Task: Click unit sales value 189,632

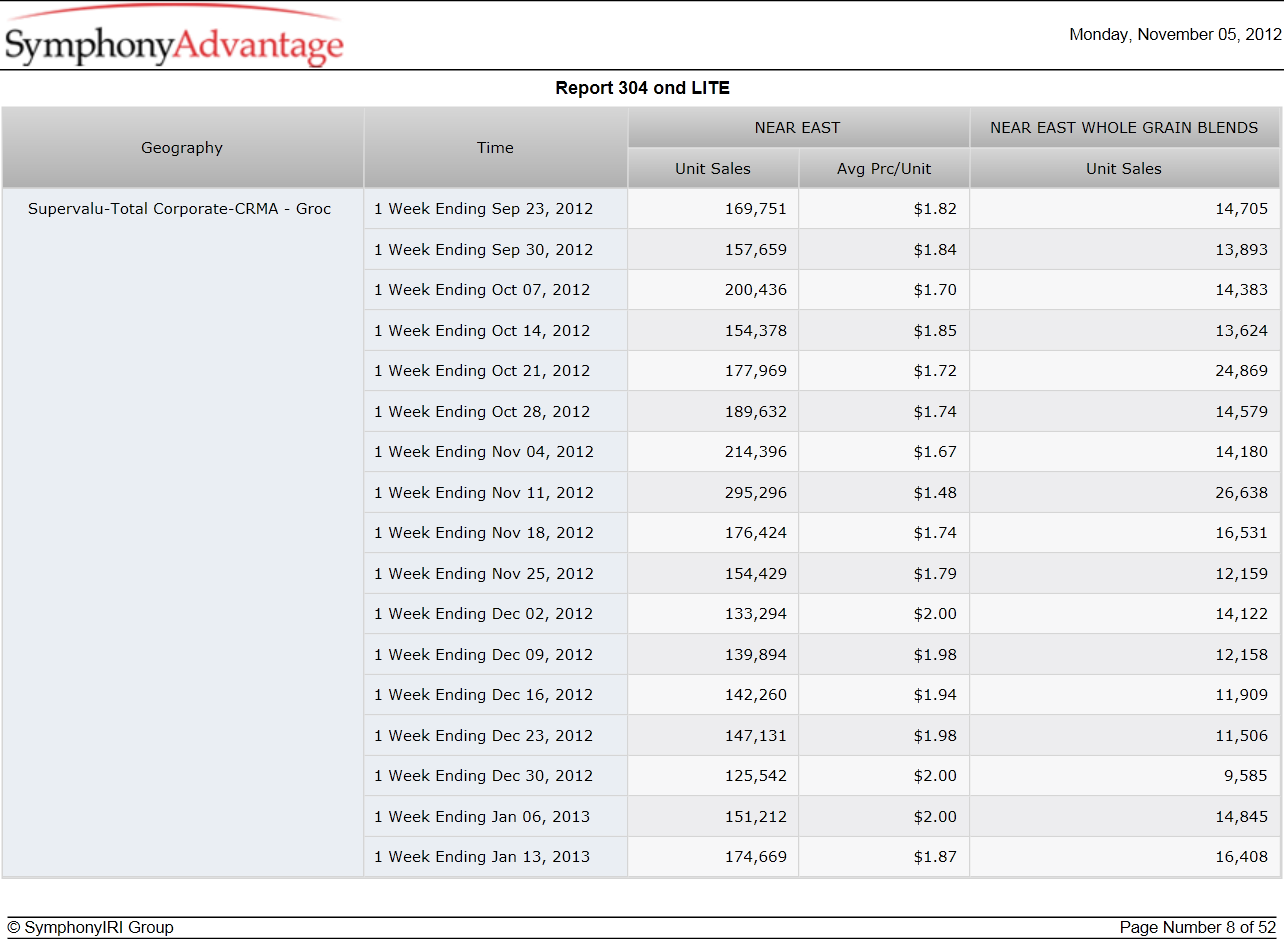Action: pos(756,412)
